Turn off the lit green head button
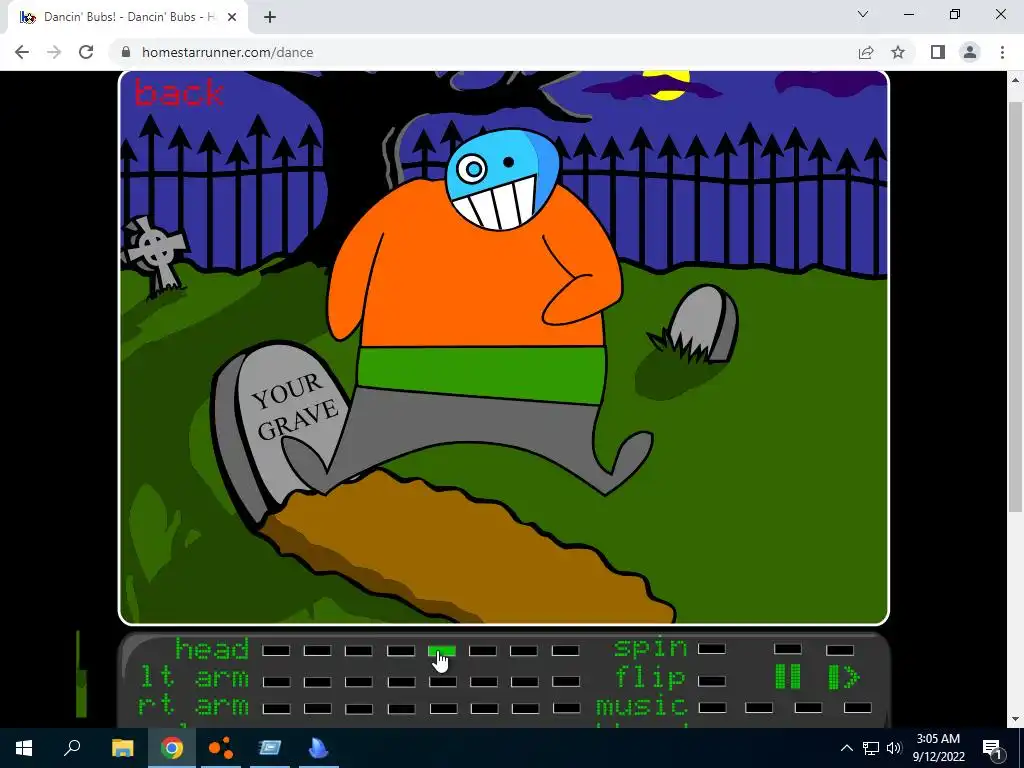1024x768 pixels. [x=441, y=650]
